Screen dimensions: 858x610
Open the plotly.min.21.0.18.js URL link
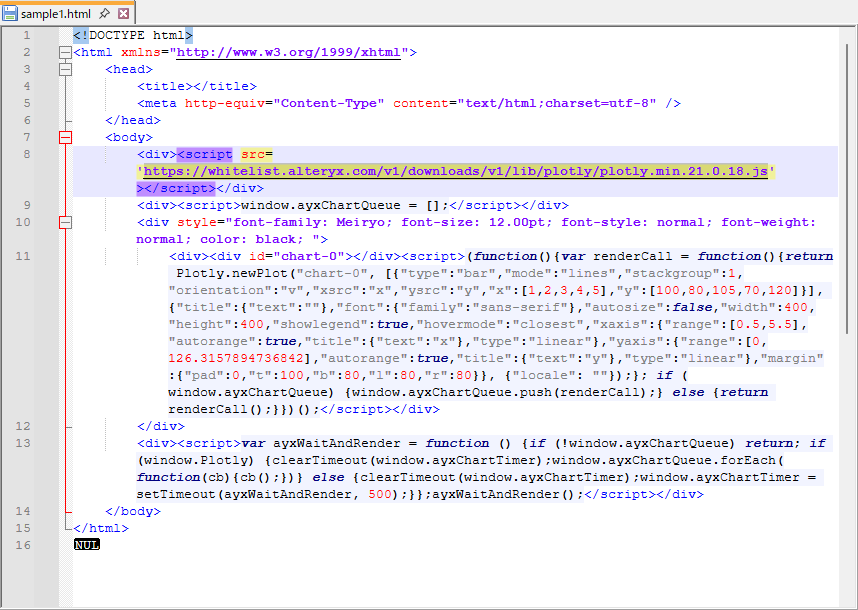455,171
